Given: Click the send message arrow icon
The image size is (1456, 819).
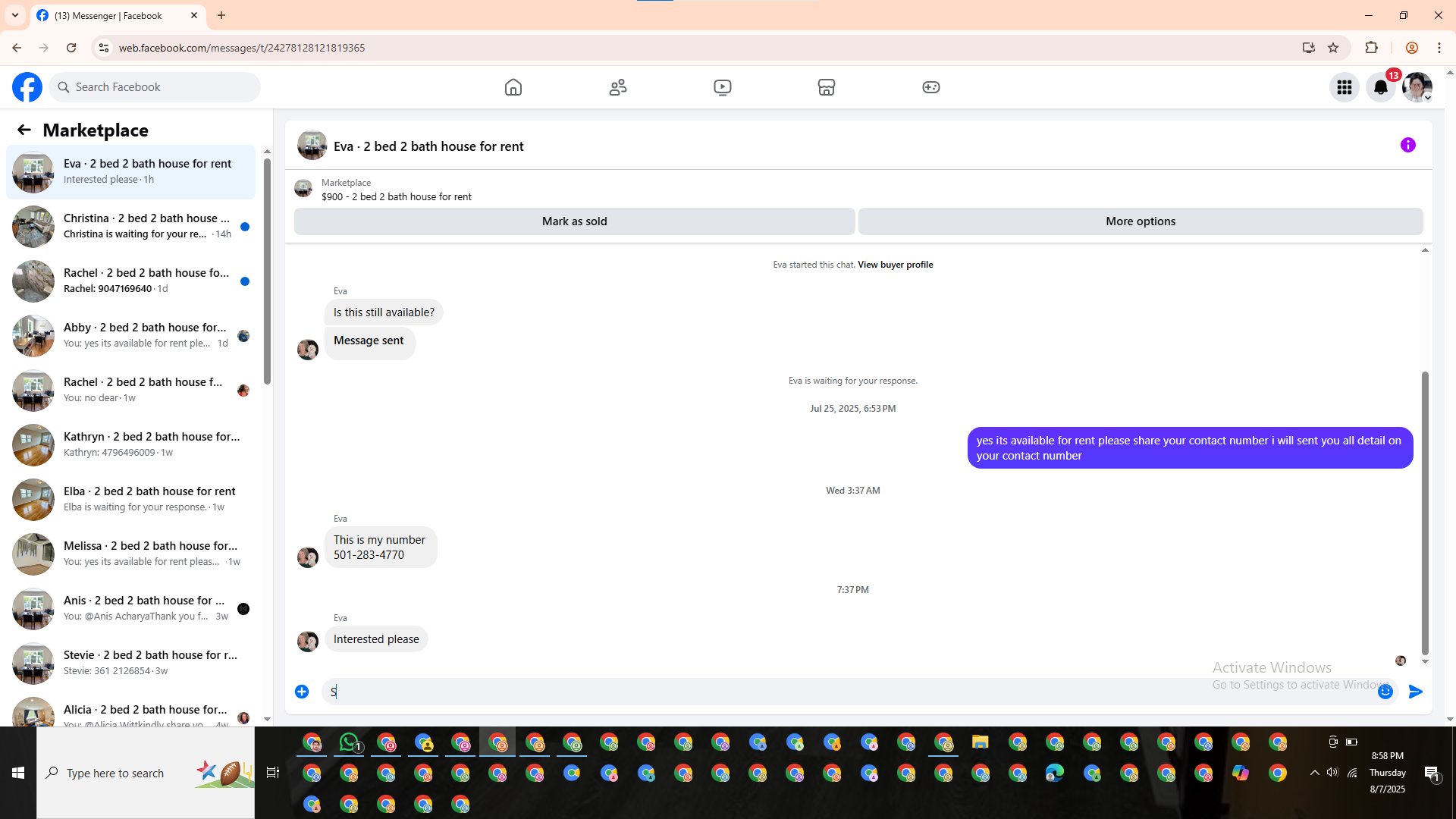Looking at the screenshot, I should pos(1416,692).
